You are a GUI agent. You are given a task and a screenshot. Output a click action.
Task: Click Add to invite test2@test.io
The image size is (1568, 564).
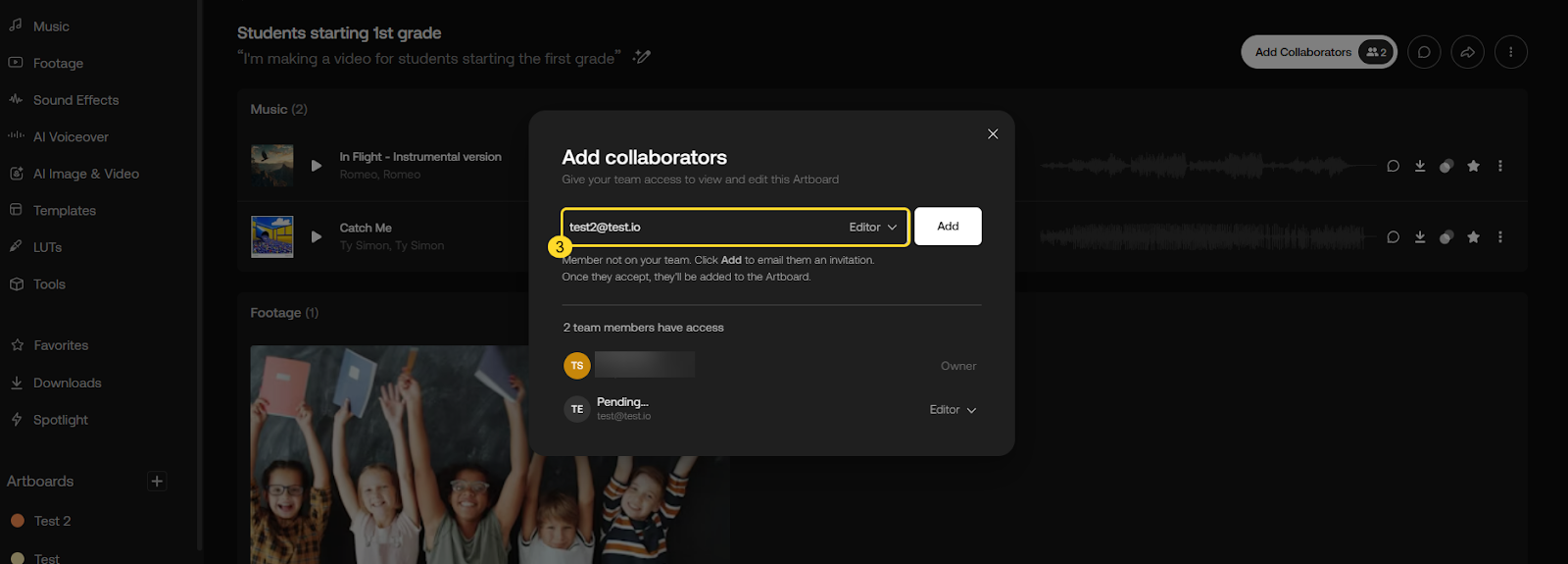point(948,227)
